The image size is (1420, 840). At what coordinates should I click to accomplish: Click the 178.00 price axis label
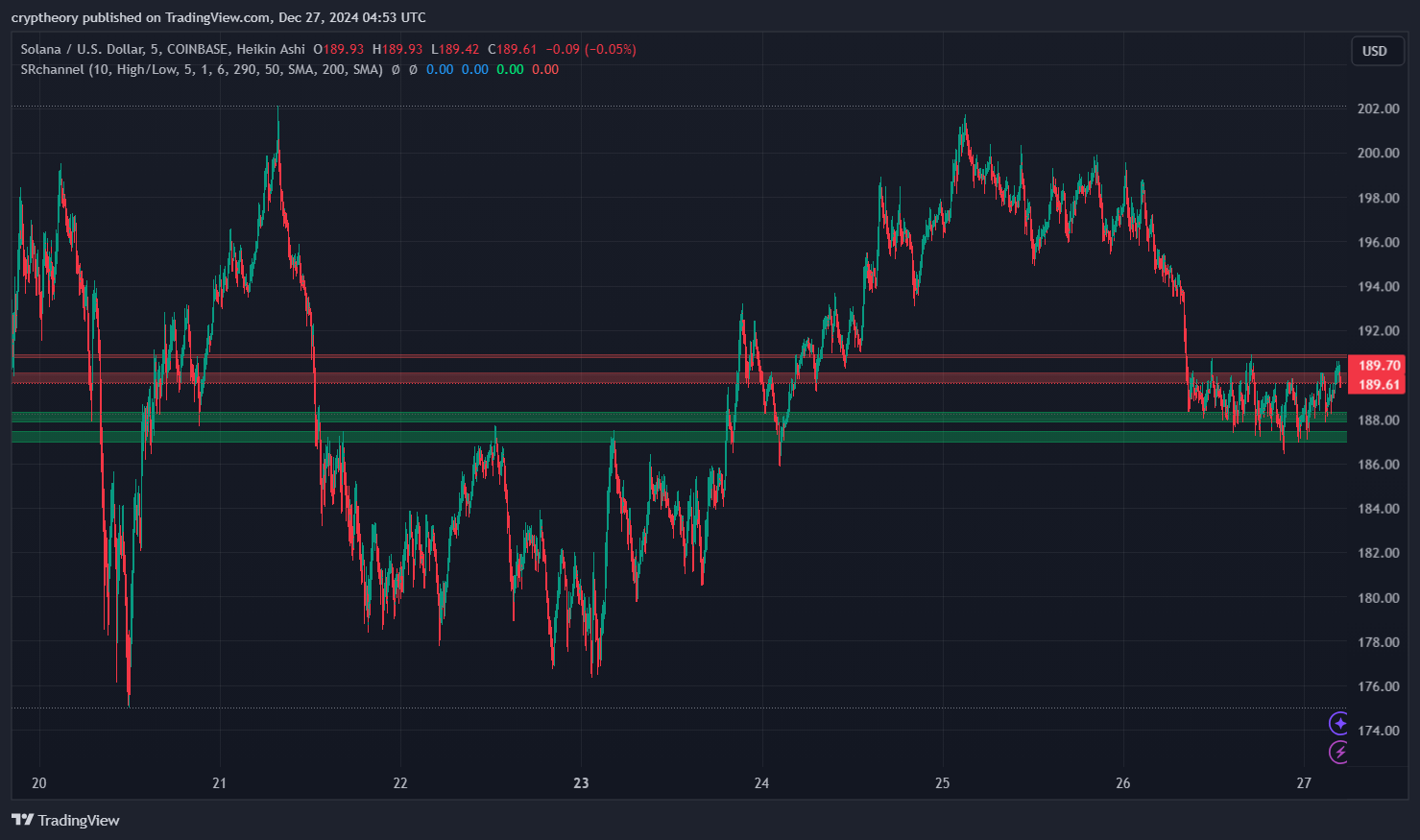pos(1378,641)
